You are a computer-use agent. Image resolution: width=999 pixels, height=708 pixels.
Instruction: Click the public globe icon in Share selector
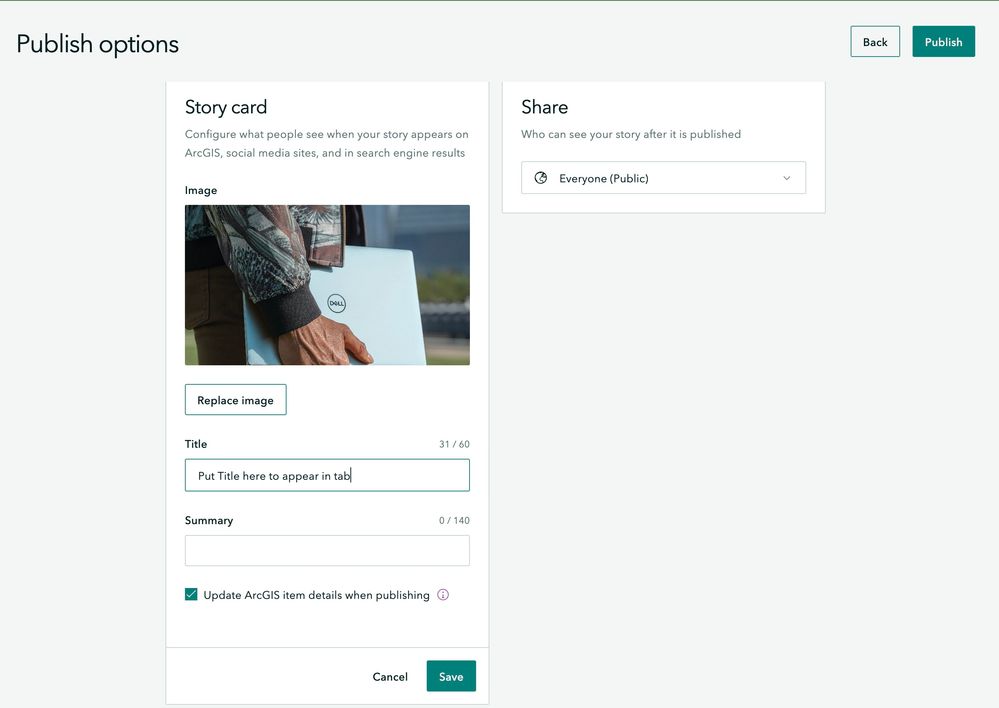pos(541,178)
